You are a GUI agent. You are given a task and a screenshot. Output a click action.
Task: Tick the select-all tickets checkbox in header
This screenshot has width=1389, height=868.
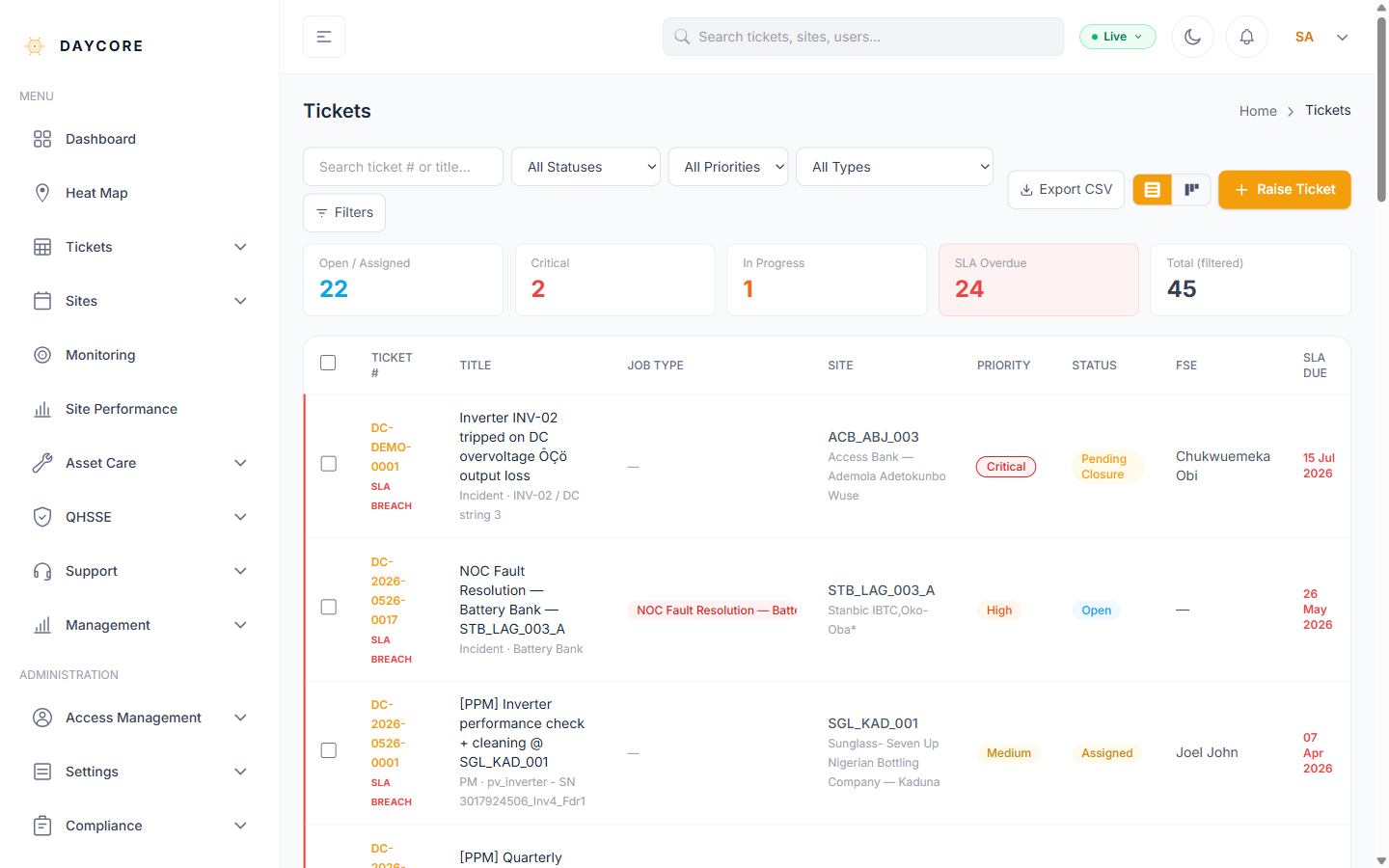point(328,363)
